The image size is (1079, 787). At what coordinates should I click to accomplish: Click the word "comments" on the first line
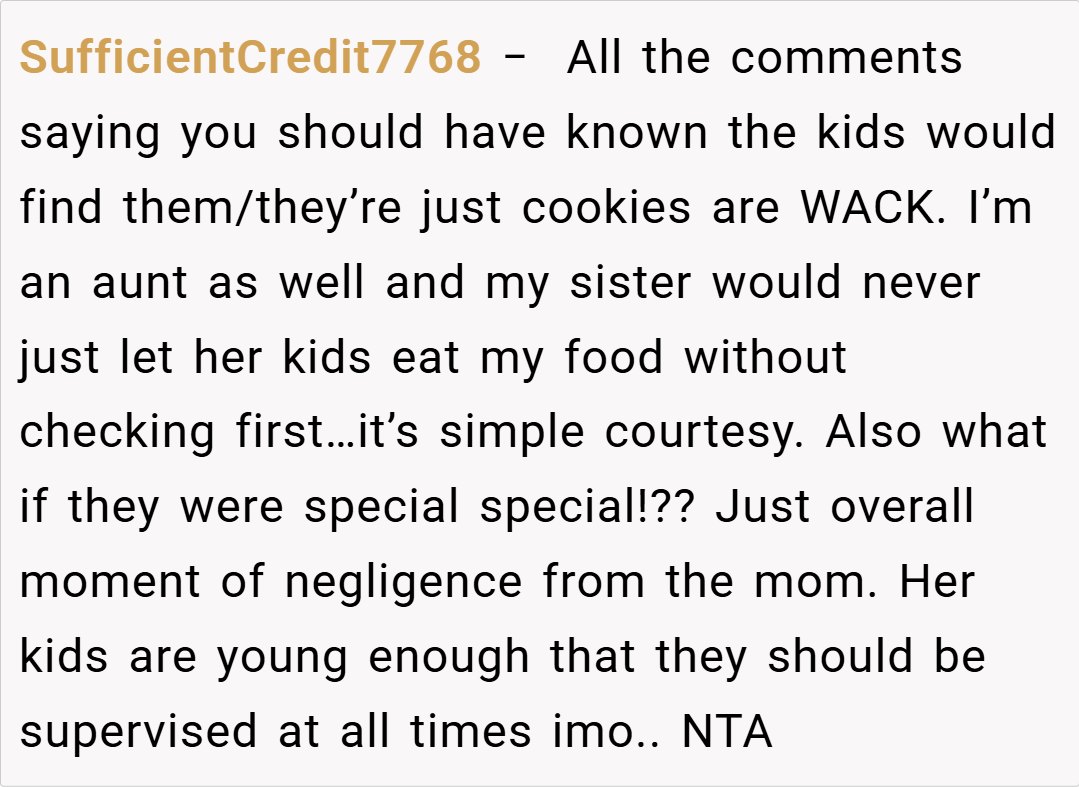point(846,57)
